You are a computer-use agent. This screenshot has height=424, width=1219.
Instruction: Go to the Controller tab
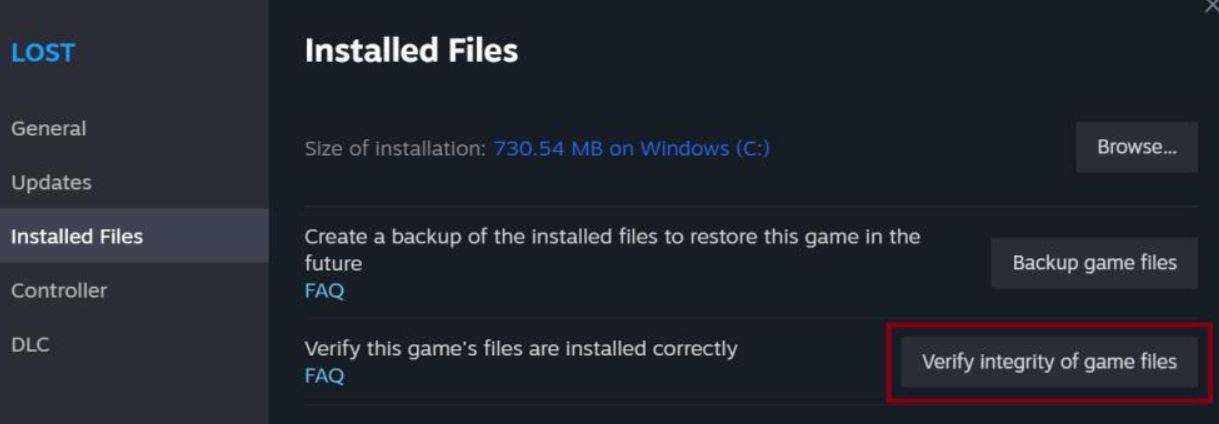[x=59, y=291]
